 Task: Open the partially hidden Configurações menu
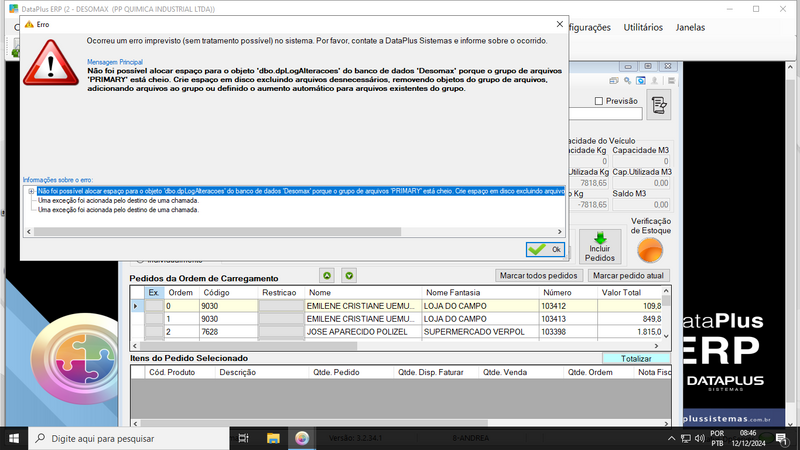[x=590, y=28]
